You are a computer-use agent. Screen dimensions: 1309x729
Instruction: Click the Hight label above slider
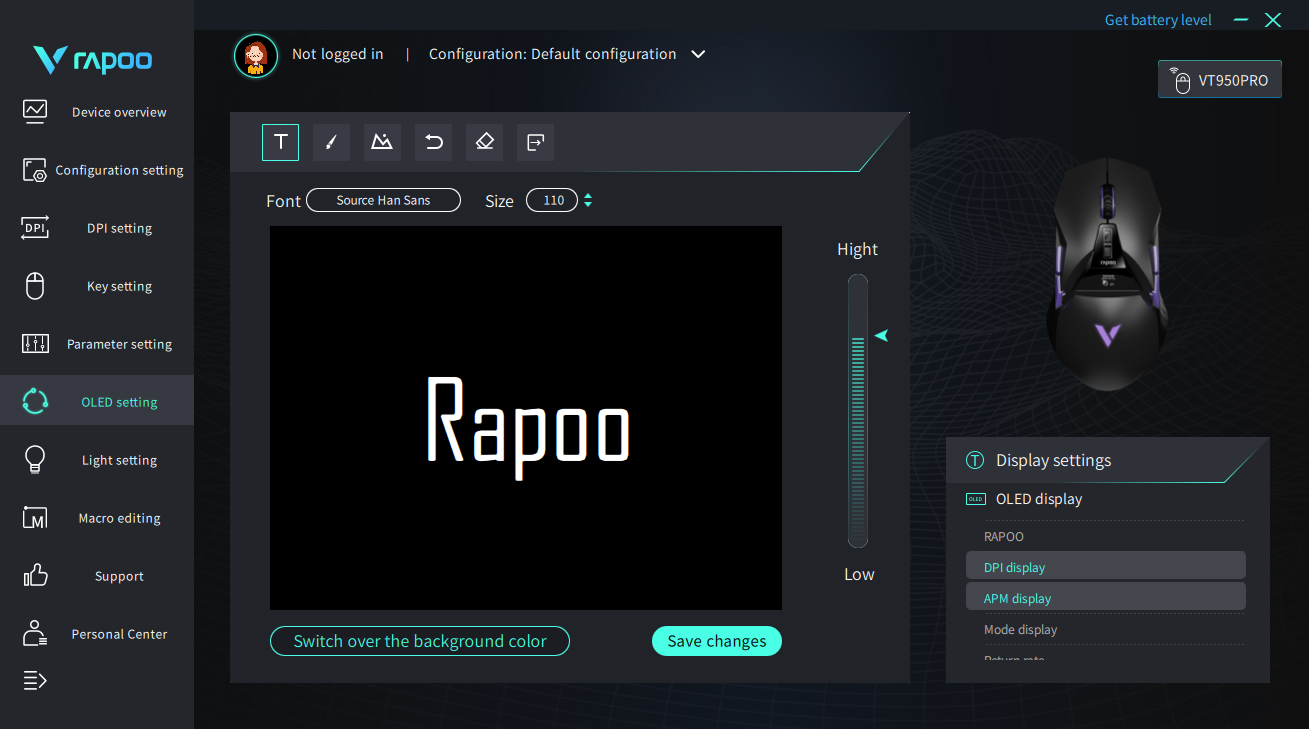[857, 249]
